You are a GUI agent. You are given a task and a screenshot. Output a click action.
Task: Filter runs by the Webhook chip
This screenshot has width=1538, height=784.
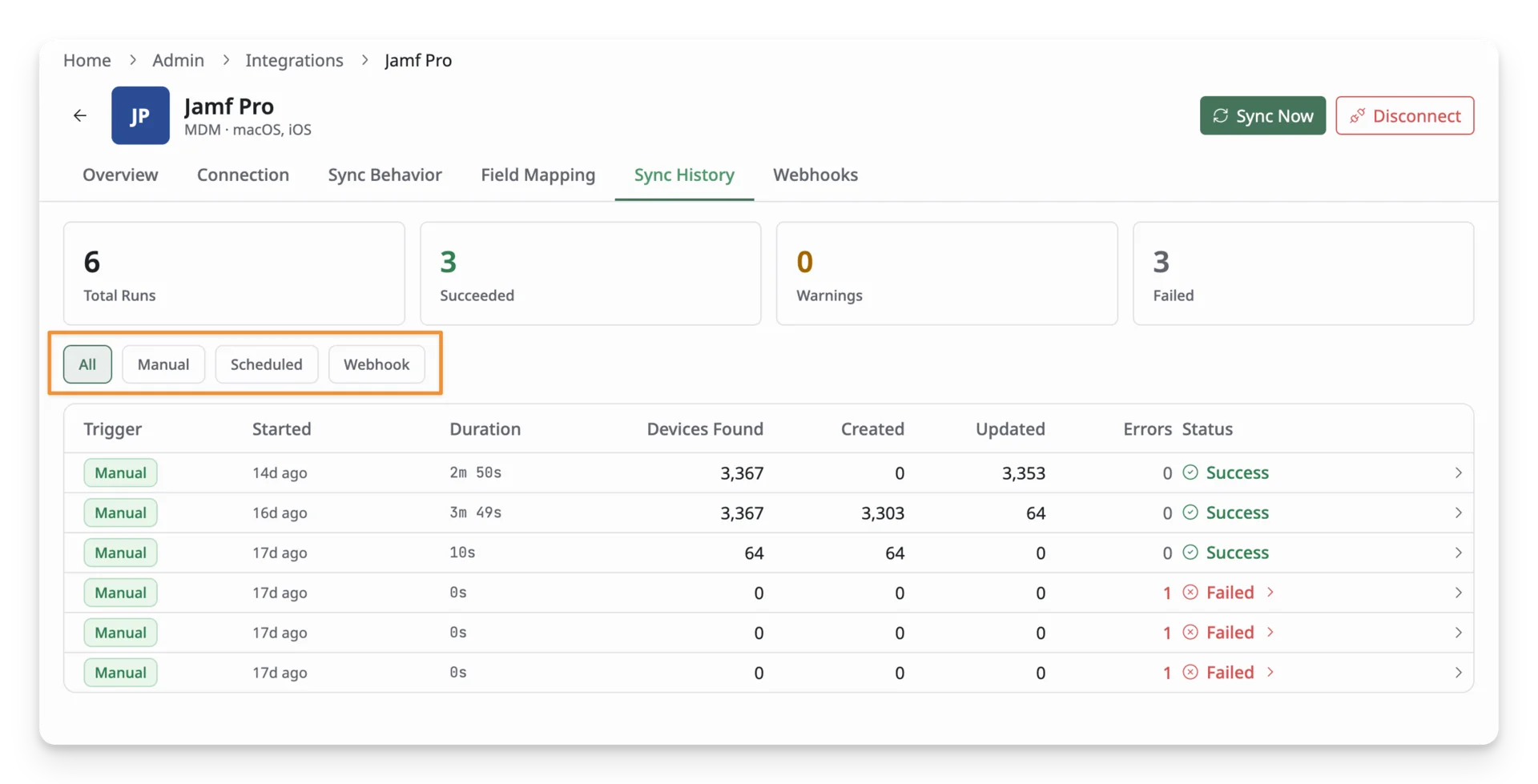click(x=376, y=364)
